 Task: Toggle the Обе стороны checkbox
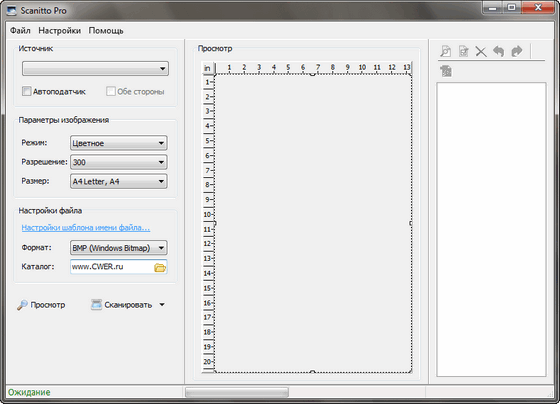[x=111, y=91]
